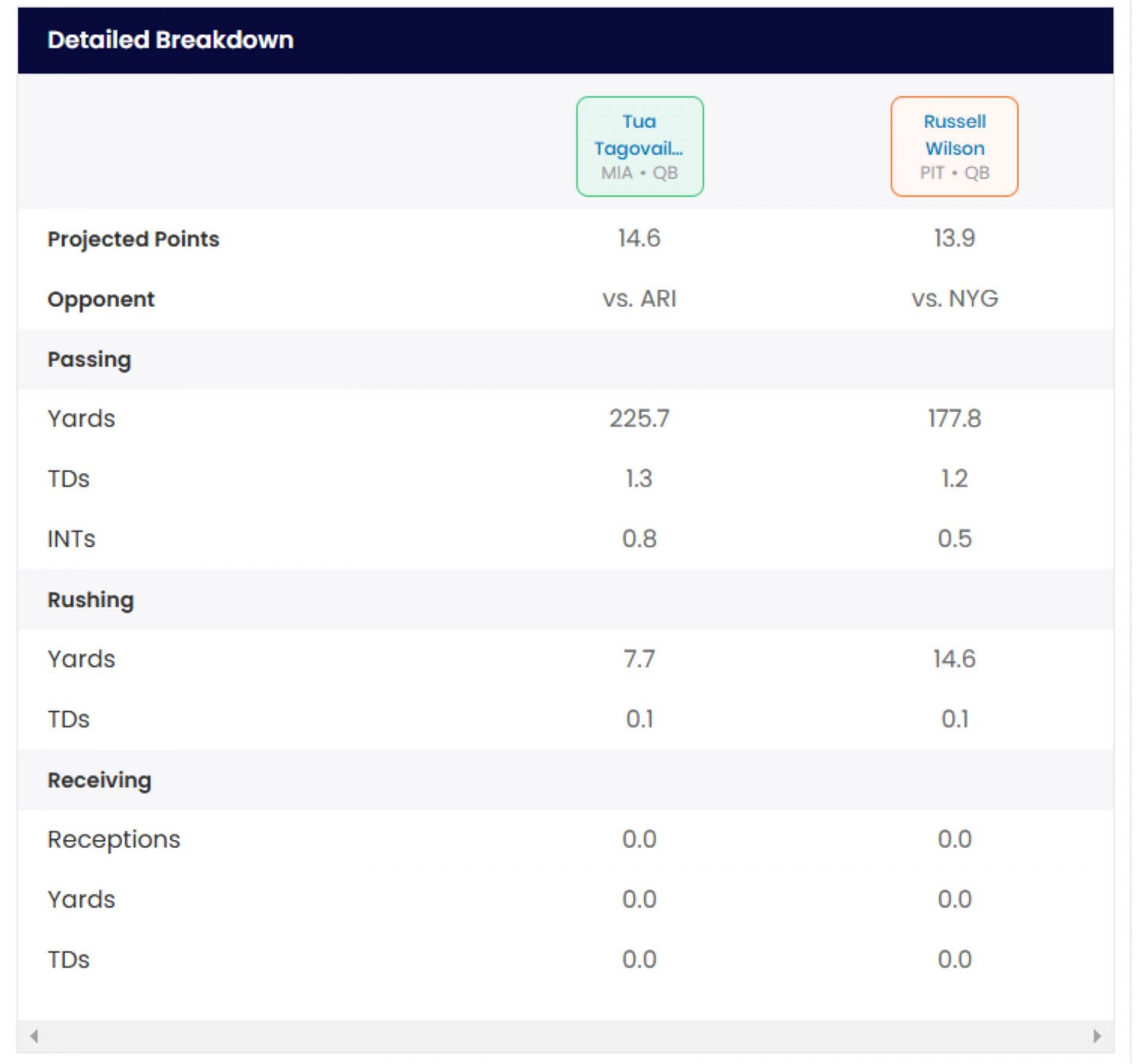Click the Passing section header
The height and width of the screenshot is (1064, 1139).
[89, 359]
